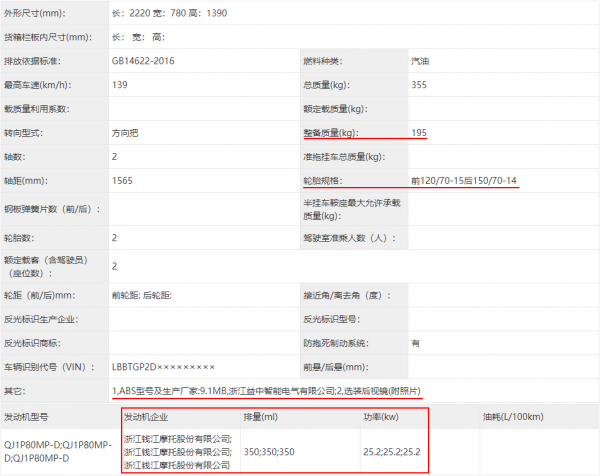This screenshot has height=476, width=600.
Task: Click the 车辆识别代号 (VIN) label
Action: click(49, 367)
